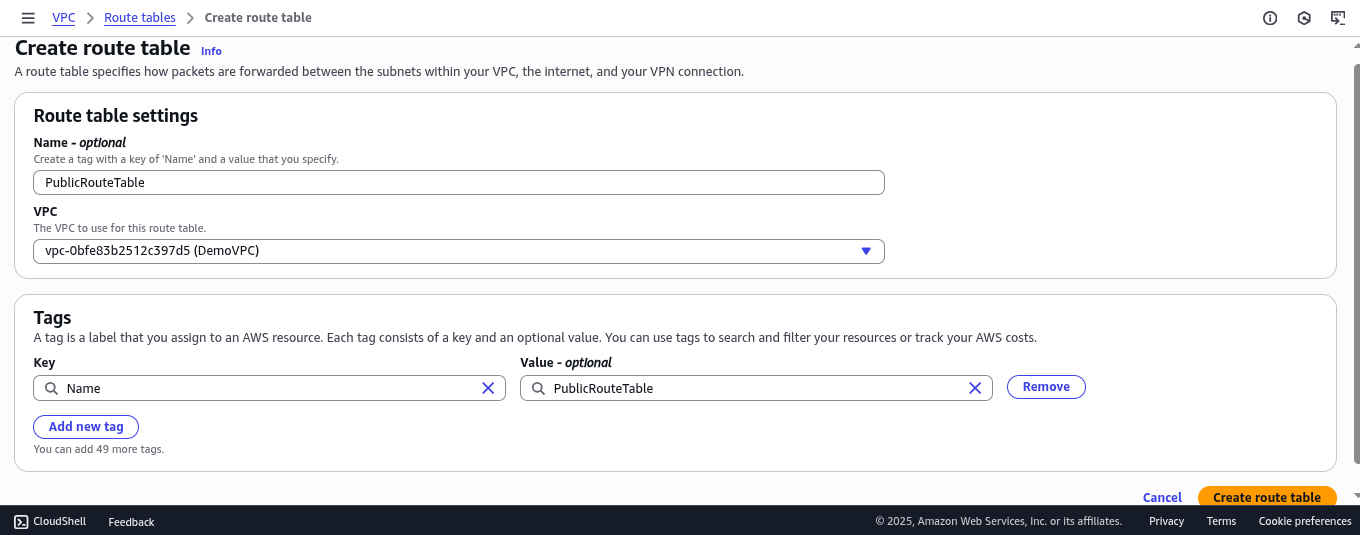Screen dimensions: 1360x535
Task: Clear the PublicRouteTable tag value field
Action: coord(975,388)
